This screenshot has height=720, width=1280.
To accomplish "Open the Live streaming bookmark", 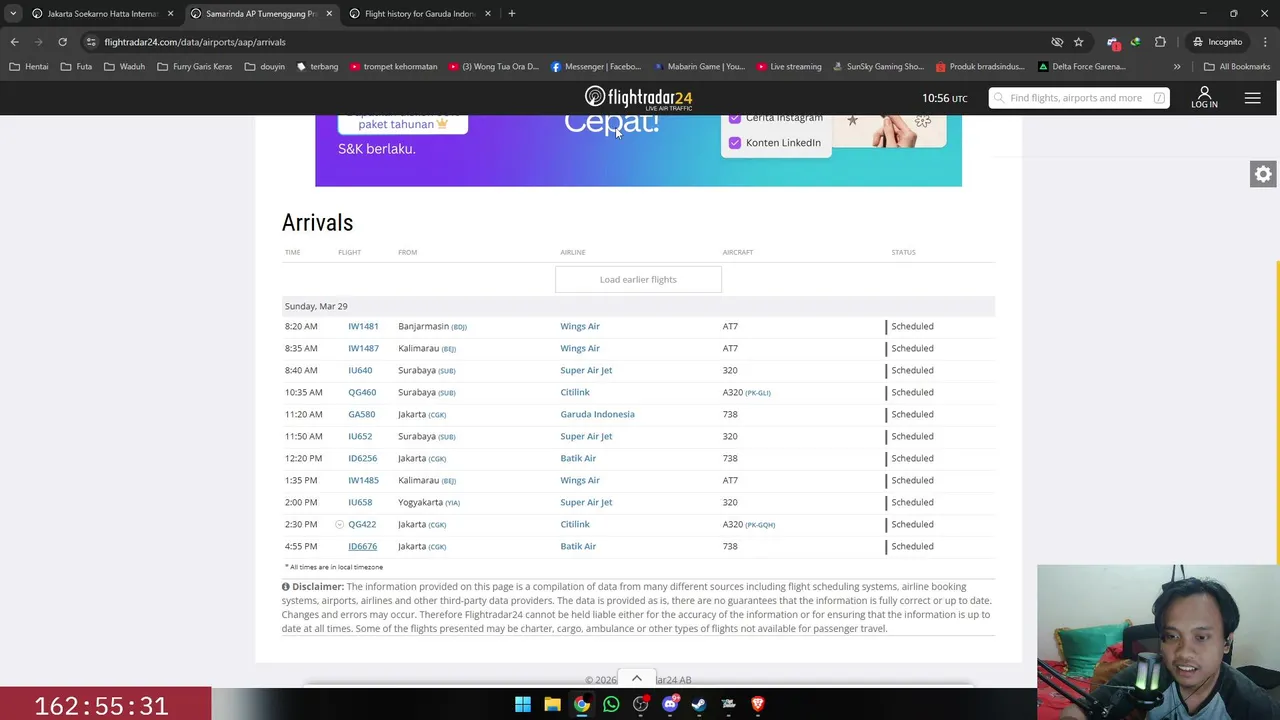I will coord(789,67).
